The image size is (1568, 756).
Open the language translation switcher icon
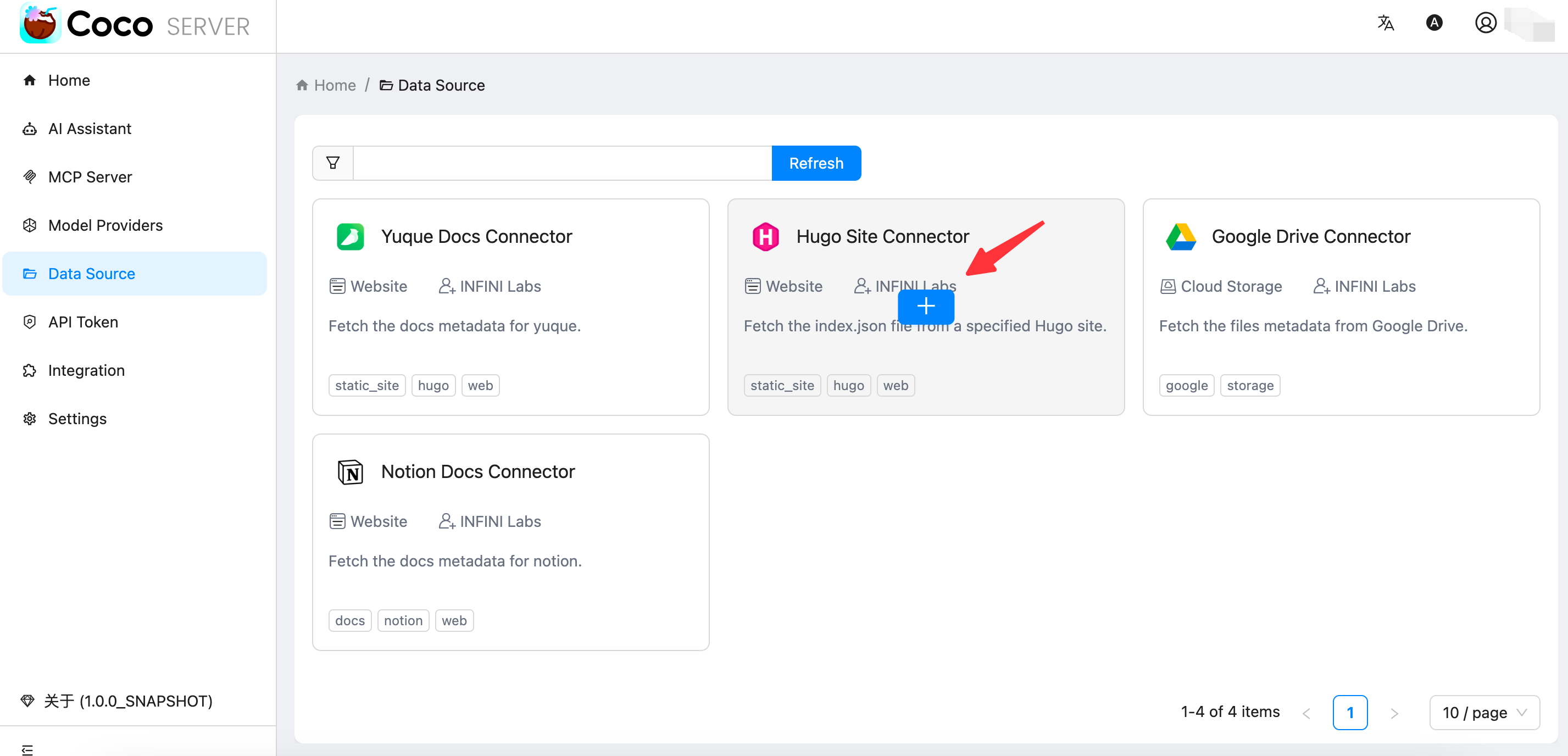[1386, 23]
